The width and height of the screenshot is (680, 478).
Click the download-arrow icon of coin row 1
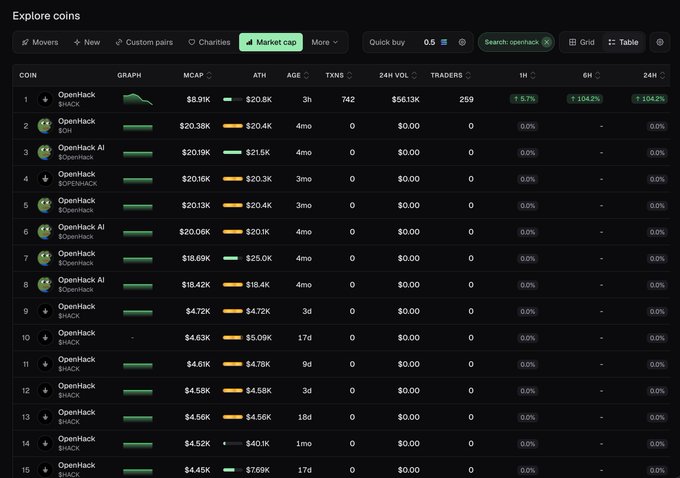[x=45, y=99]
